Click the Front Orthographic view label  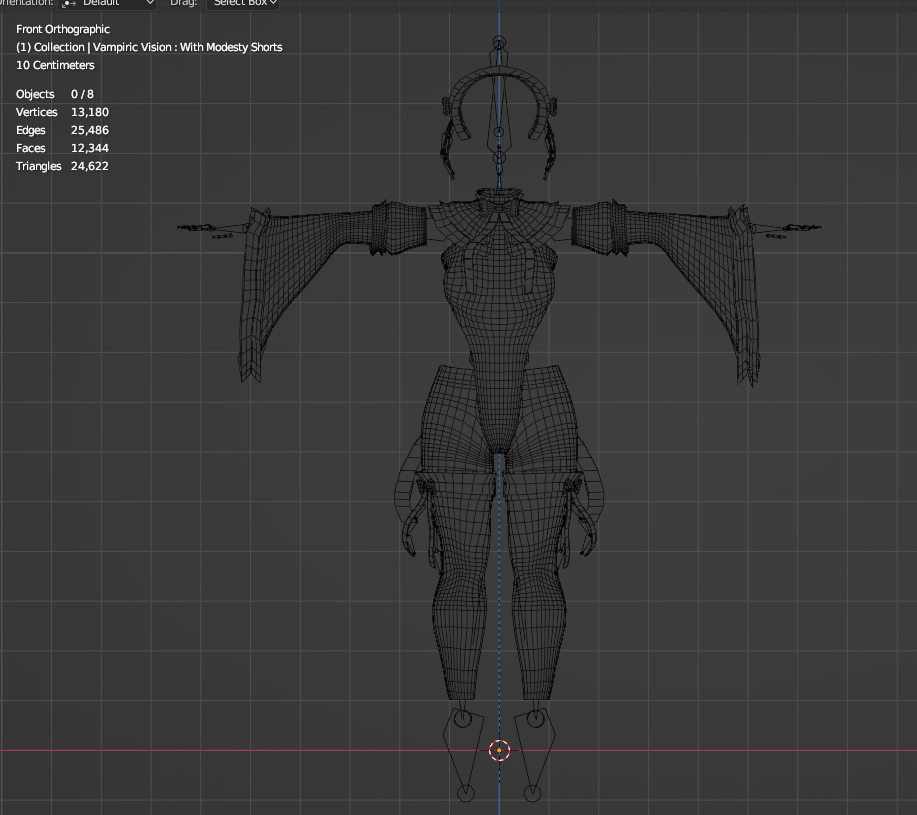click(x=63, y=29)
